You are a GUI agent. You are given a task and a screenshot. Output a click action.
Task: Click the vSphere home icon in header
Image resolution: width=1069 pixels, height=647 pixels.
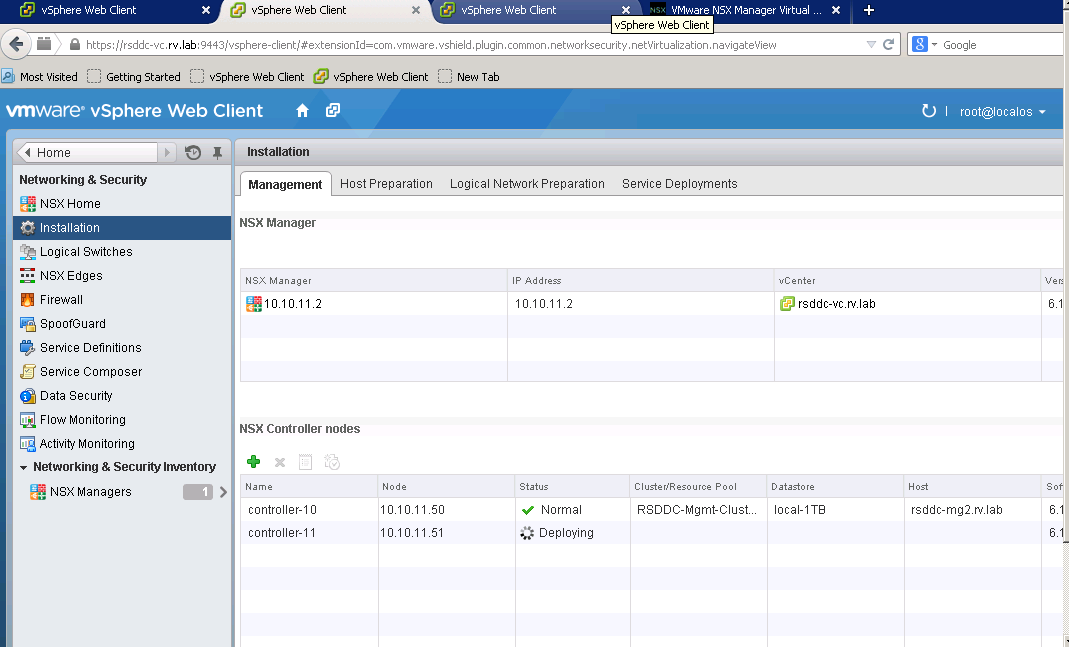tap(302, 110)
